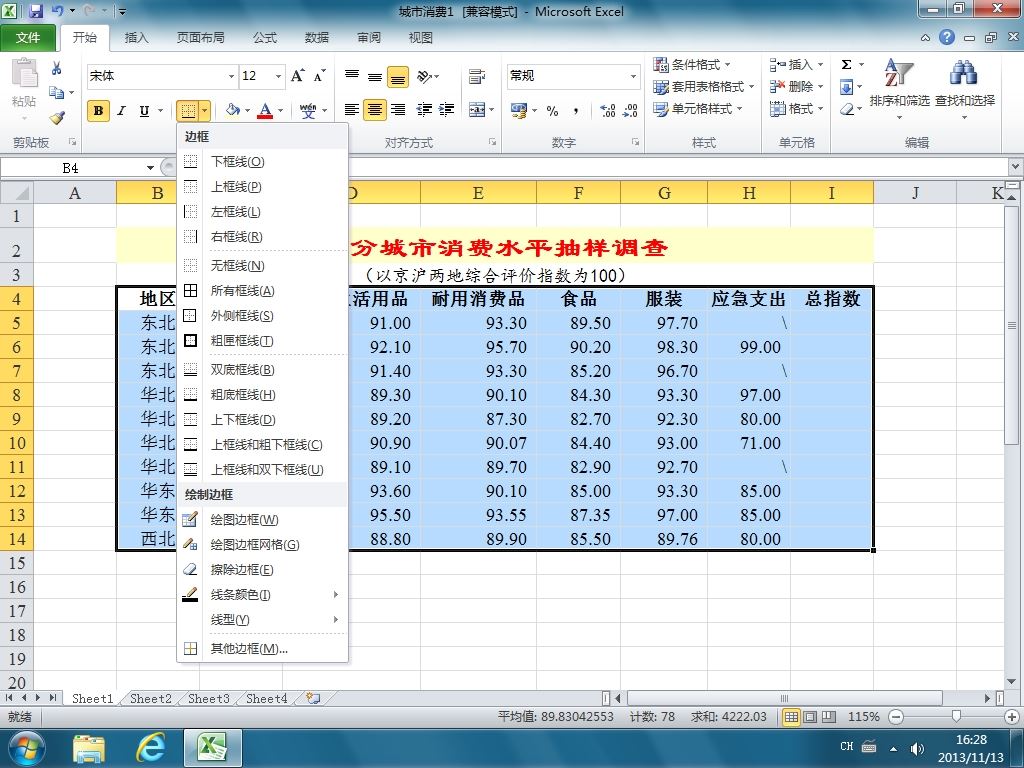This screenshot has height=768, width=1024.
Task: Click the Excel Help question mark icon
Action: click(947, 37)
